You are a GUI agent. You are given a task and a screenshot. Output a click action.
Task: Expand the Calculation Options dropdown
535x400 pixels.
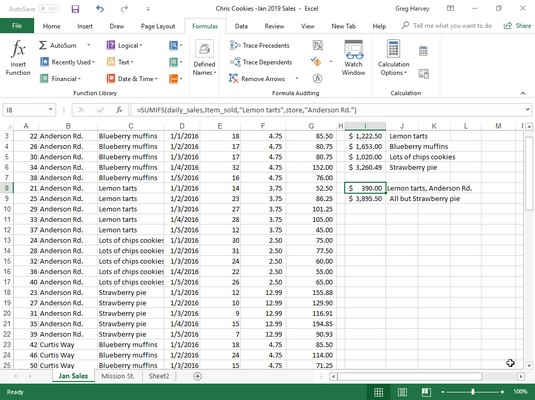click(393, 58)
